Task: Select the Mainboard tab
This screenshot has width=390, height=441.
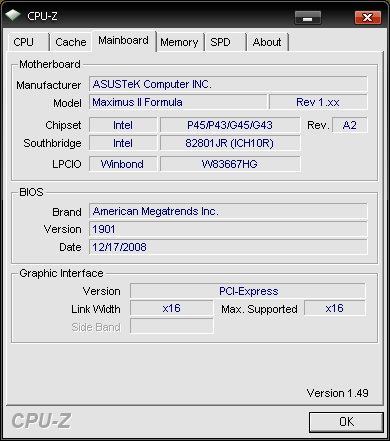Action: (x=124, y=41)
